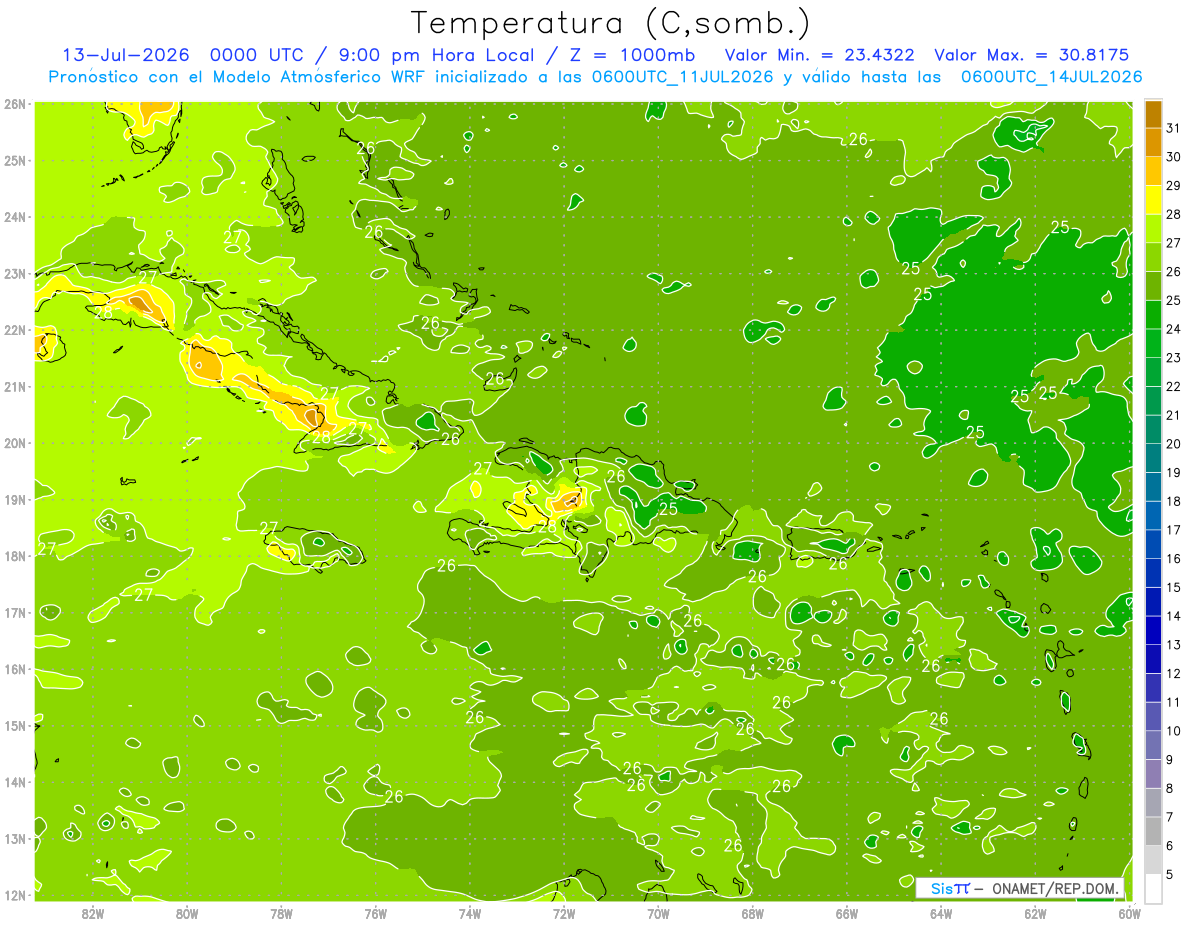Viewport: 1200px width, 927px height.
Task: Click the "21N" latitude axis label
Action: tap(14, 386)
